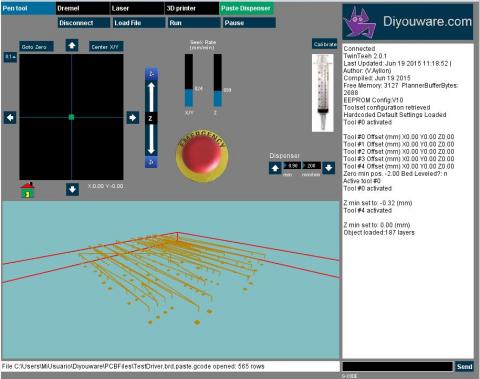The height and width of the screenshot is (379, 480).
Task: Switch to the Laser tab
Action: (x=137, y=8)
